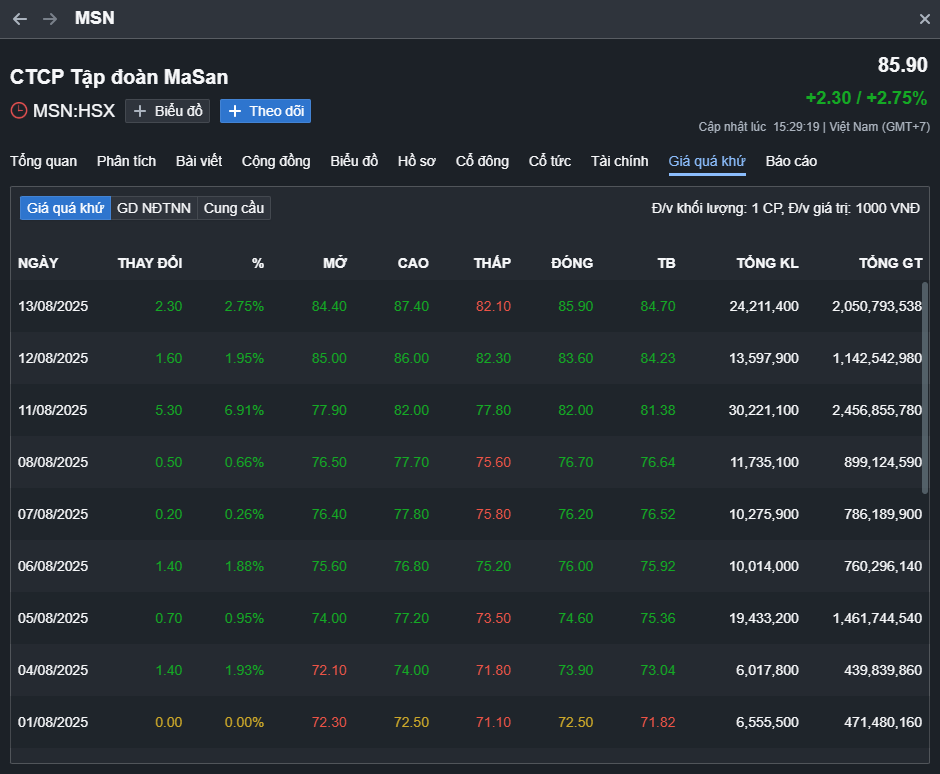Select the 04/08/2025 date cell
Screen dimensions: 940x774
(53, 670)
